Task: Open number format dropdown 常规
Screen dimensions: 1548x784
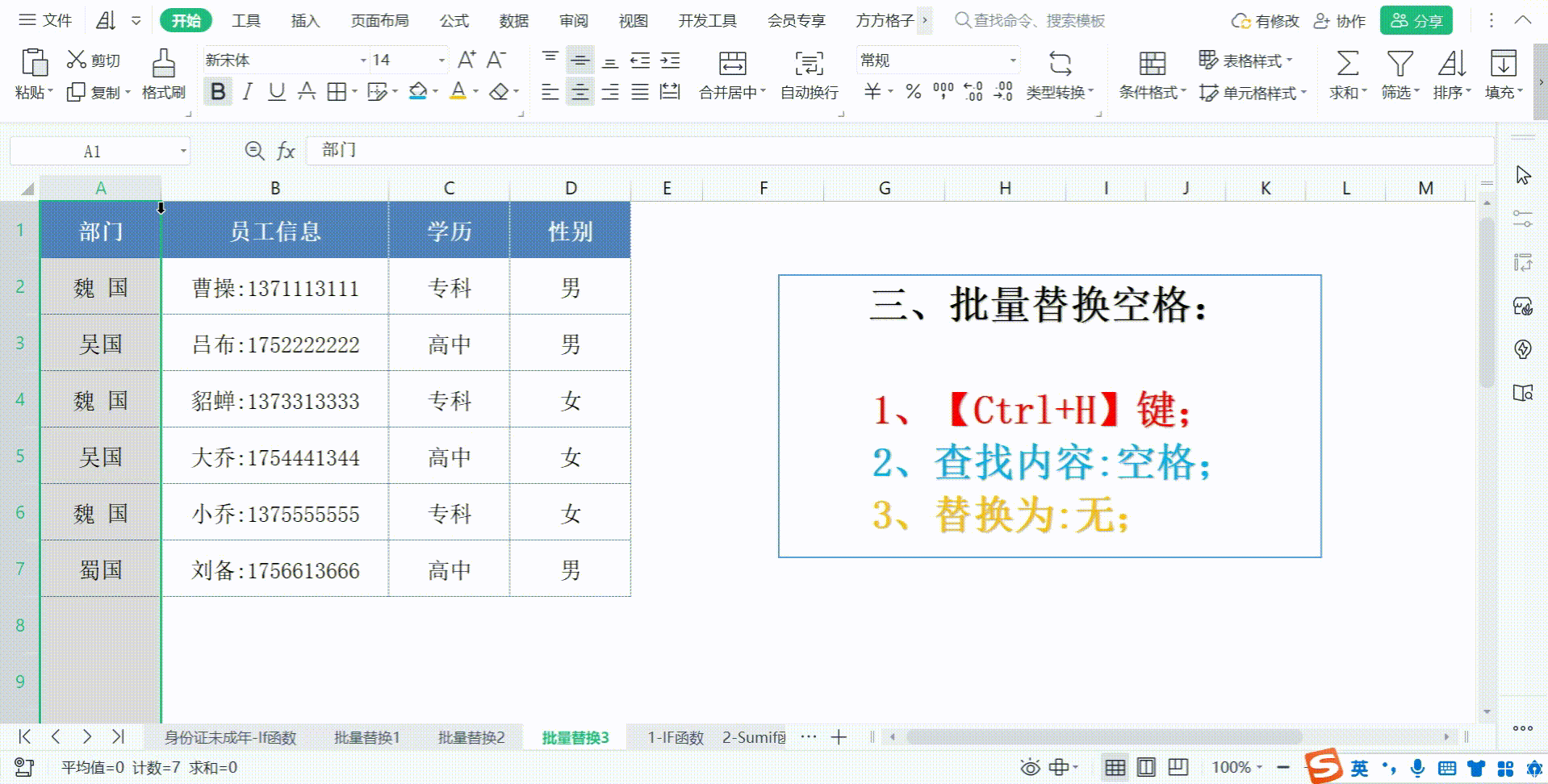Action: tap(1013, 60)
